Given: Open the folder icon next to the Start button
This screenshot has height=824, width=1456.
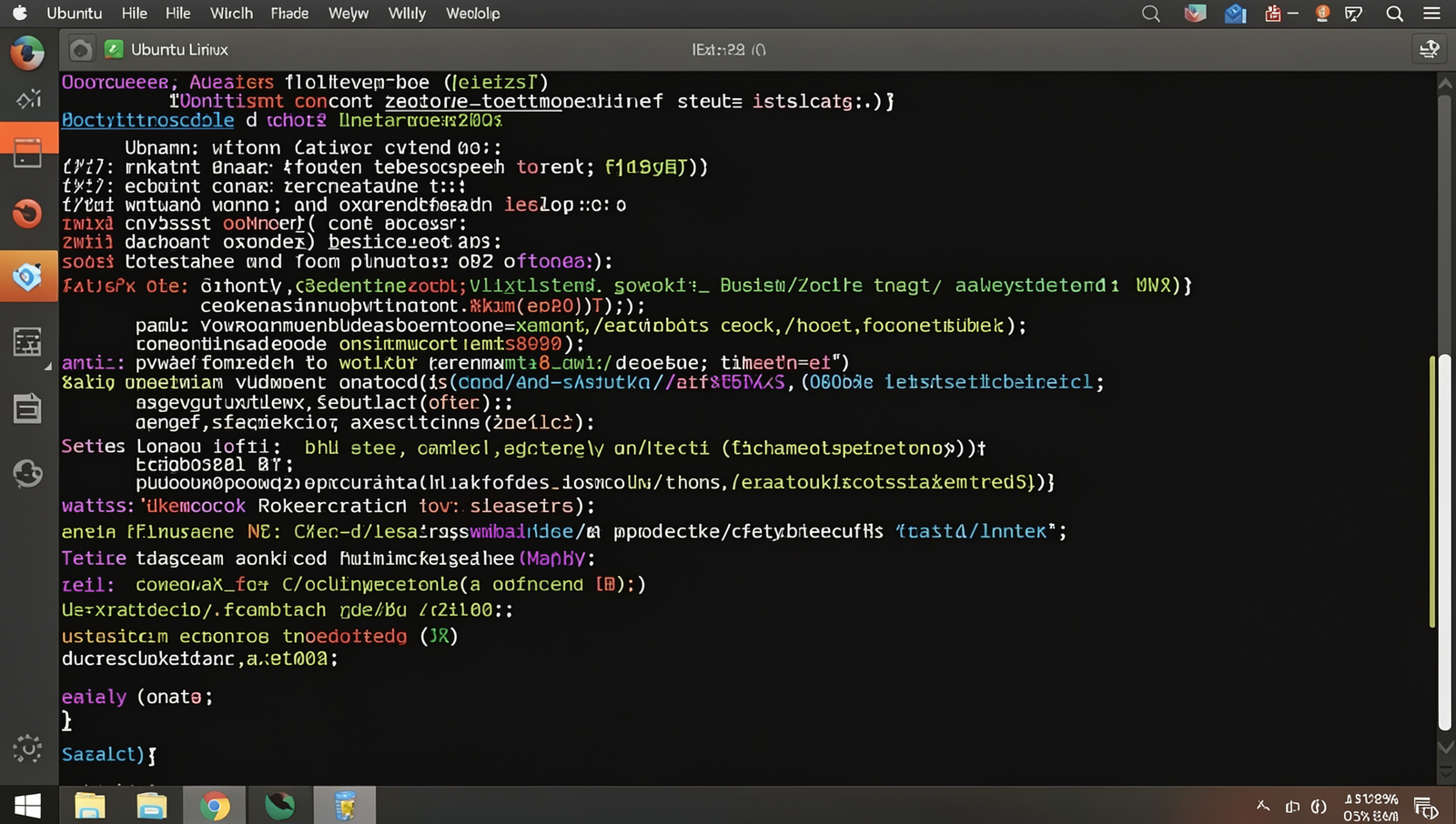Looking at the screenshot, I should pos(89,806).
